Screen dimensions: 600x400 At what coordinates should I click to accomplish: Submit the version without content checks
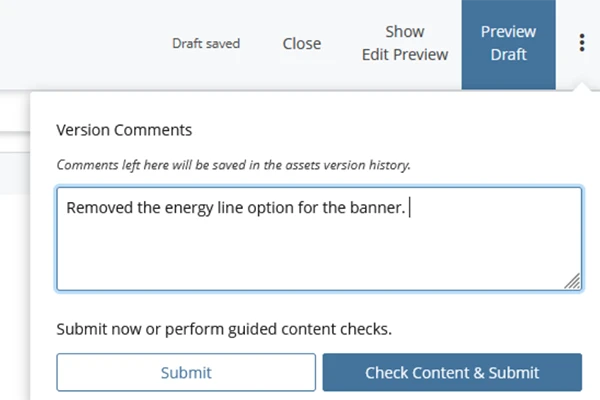point(186,372)
